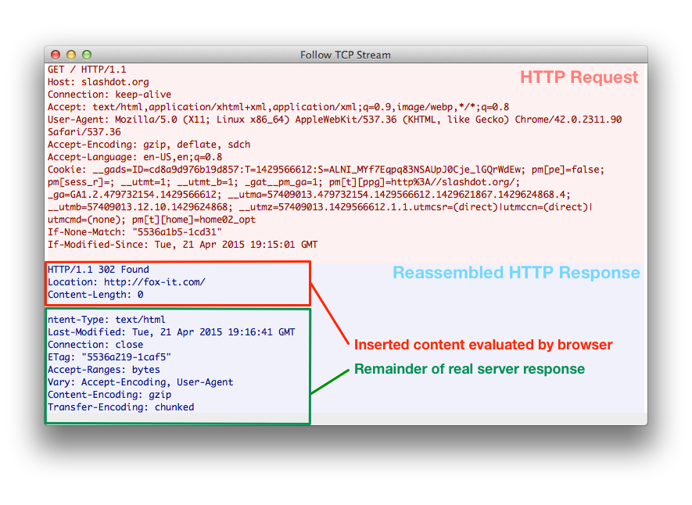
Task: Click the GET / HTTP/1.1 request line
Action: (x=87, y=70)
